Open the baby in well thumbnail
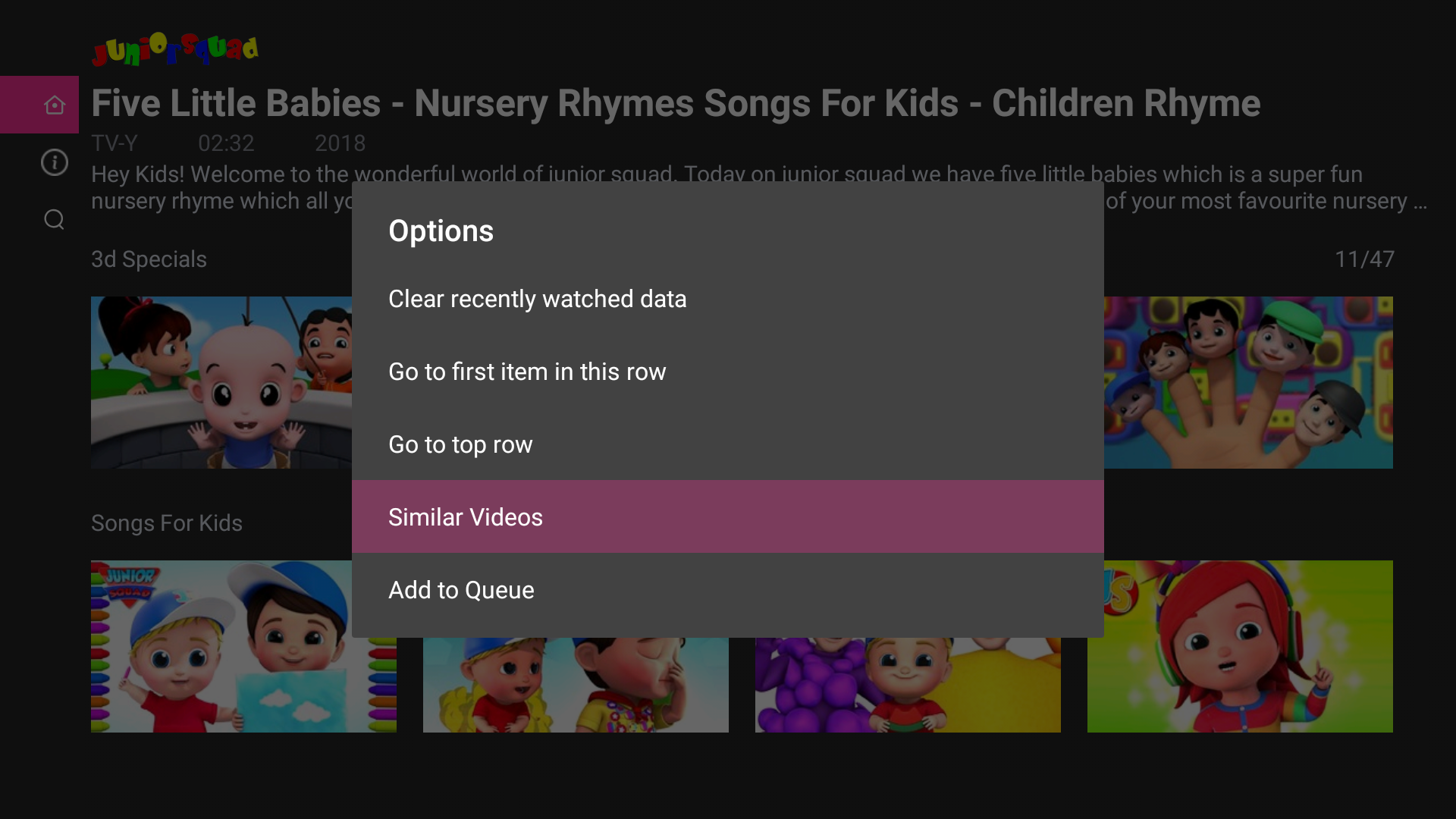 pos(221,382)
